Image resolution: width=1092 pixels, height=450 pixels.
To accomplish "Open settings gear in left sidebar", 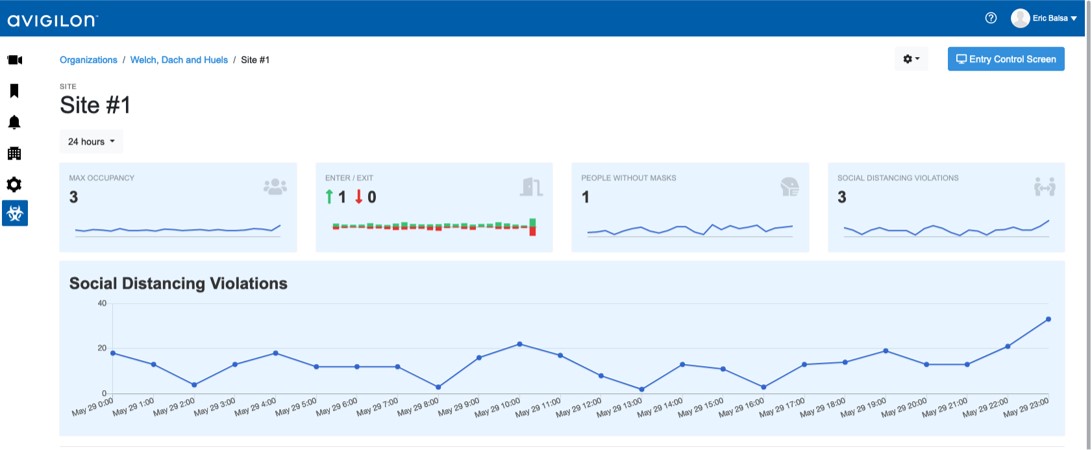I will click(14, 184).
